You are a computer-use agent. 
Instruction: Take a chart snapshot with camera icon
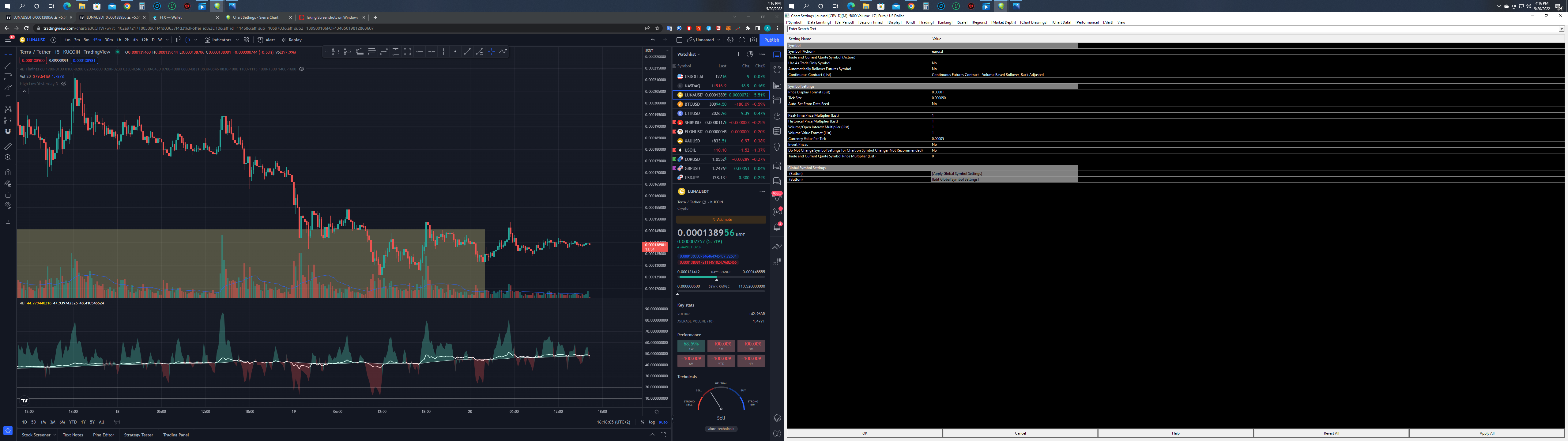tap(754, 40)
